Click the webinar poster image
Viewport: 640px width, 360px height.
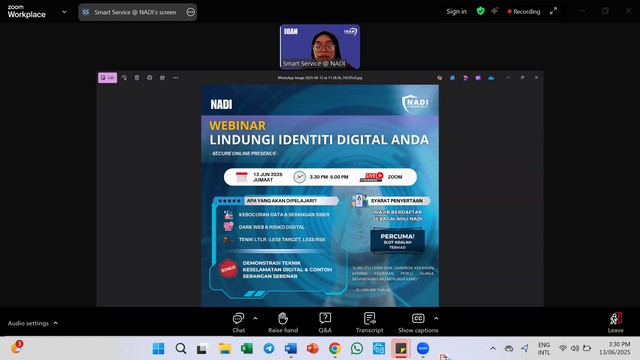[x=320, y=196]
